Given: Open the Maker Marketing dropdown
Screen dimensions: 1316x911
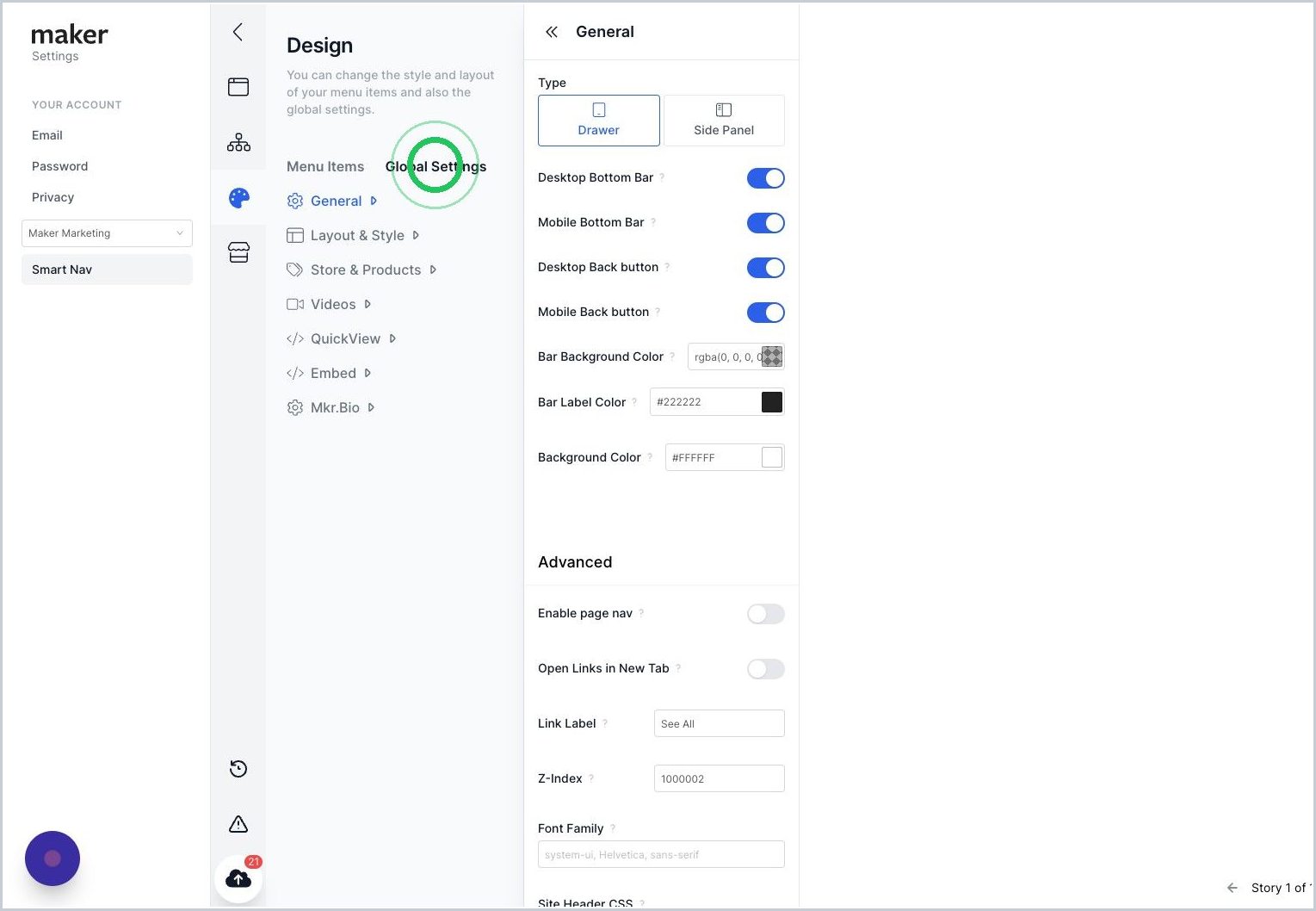Looking at the screenshot, I should (x=107, y=233).
